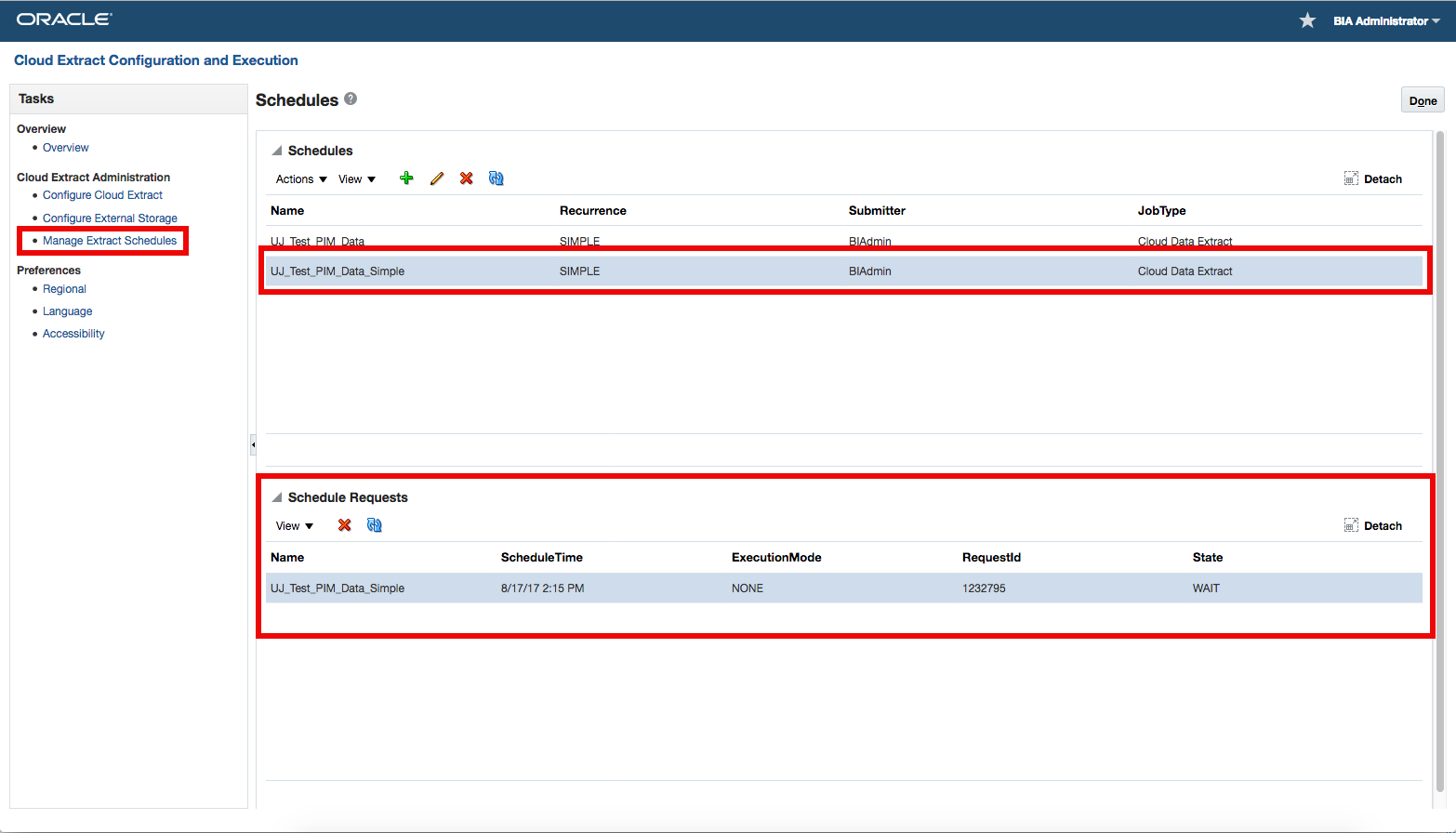Detach the Schedules table
1456x833 pixels.
[x=1372, y=178]
